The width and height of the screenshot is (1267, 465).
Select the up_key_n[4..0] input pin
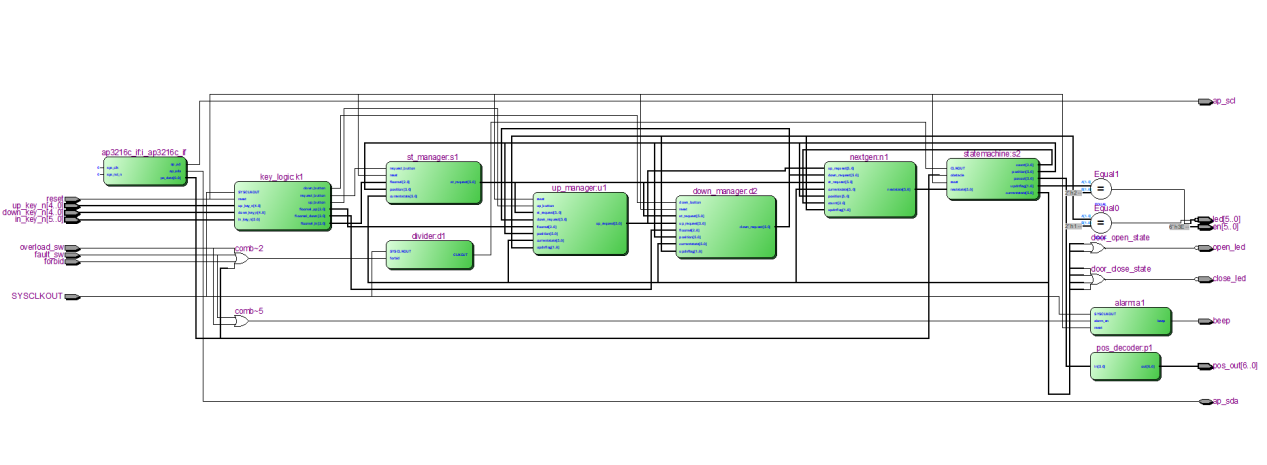(72, 206)
